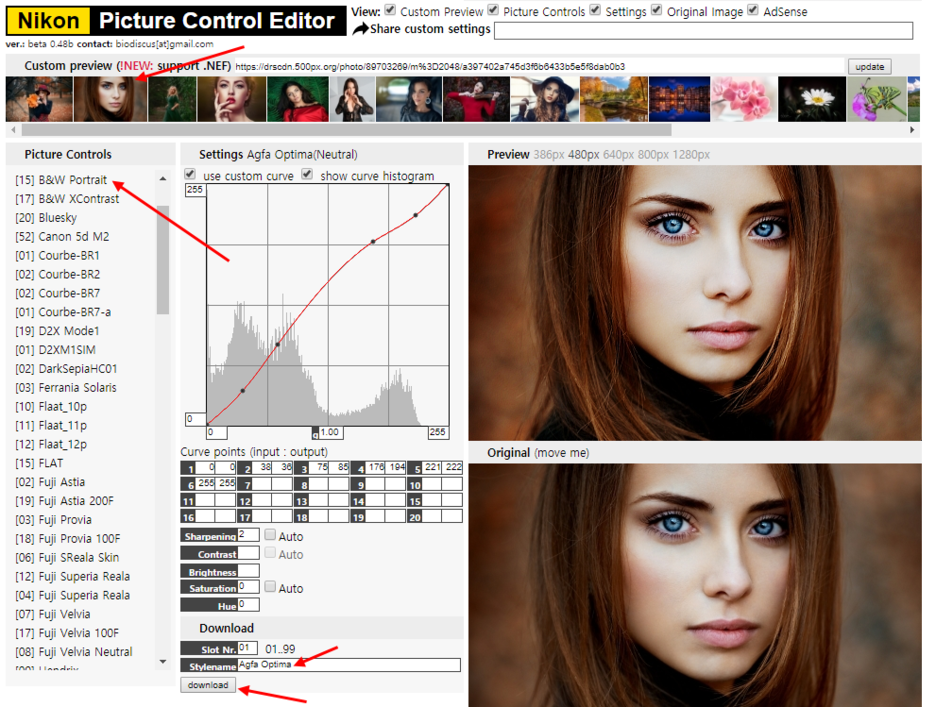Select the D2X Mode1 picture control
Screen dimensions: 936x707
(57, 331)
